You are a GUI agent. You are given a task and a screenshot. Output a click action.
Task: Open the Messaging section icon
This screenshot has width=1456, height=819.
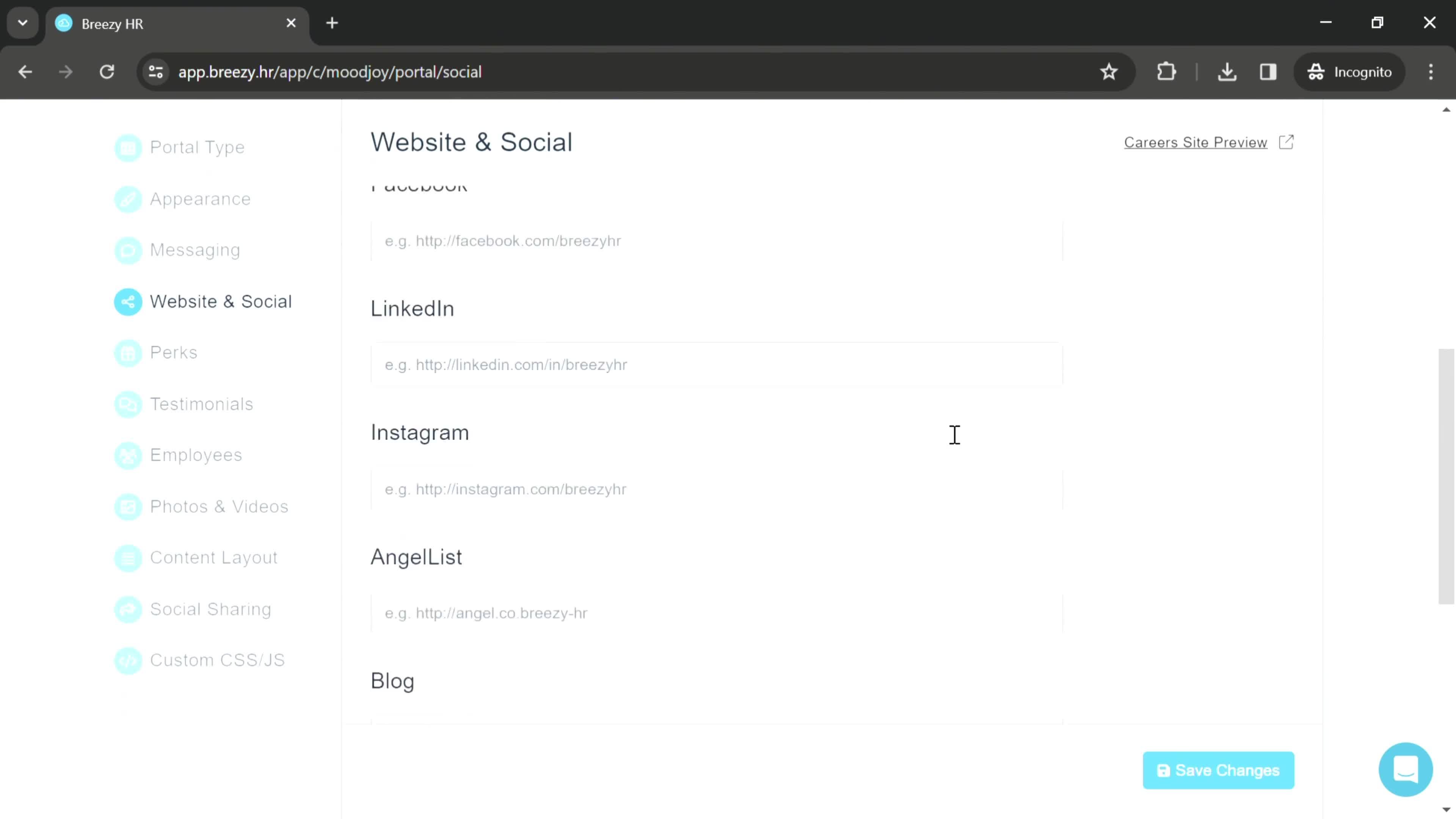pyautogui.click(x=128, y=250)
